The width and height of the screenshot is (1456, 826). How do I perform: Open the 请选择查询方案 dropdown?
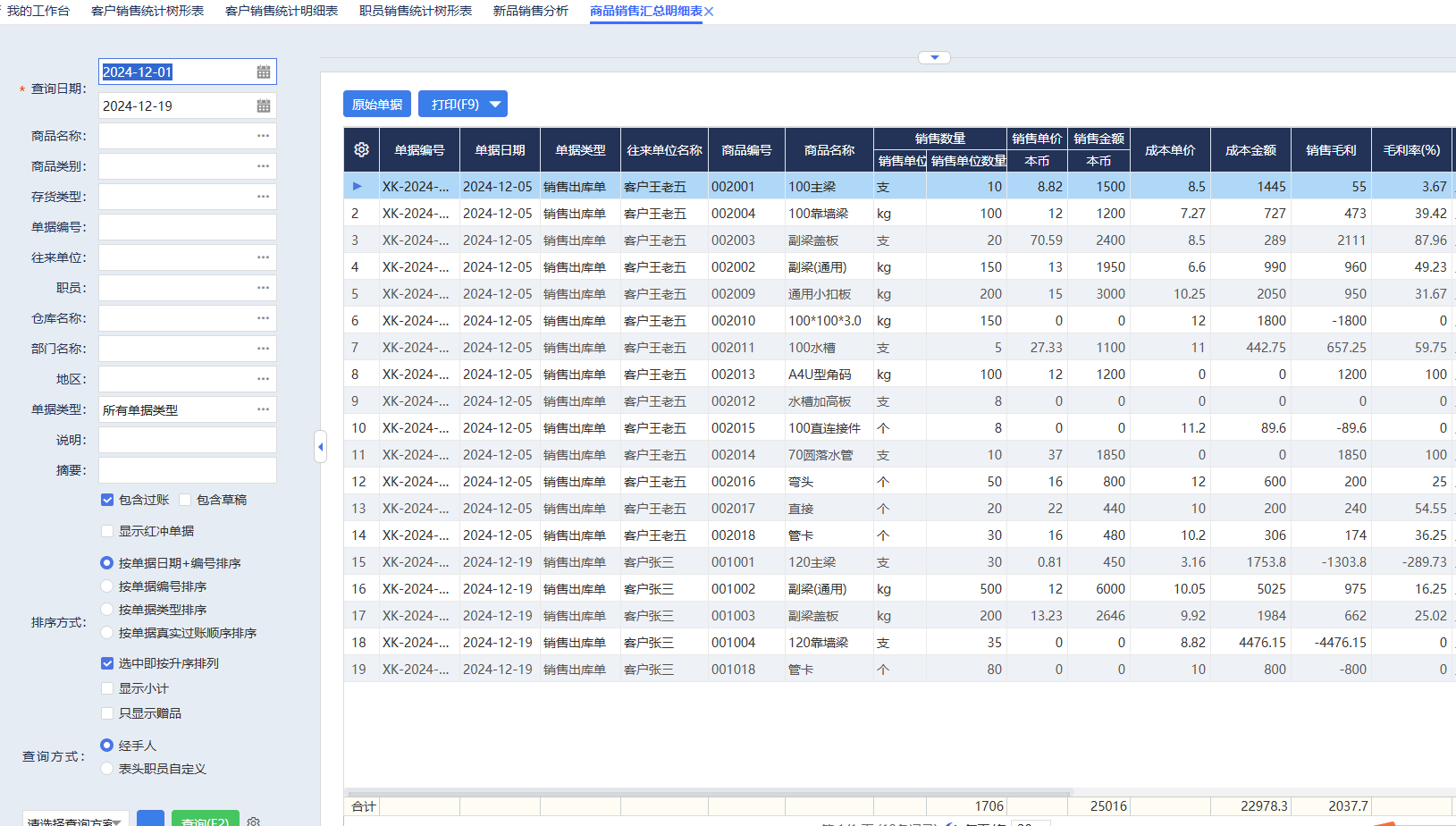(76, 820)
